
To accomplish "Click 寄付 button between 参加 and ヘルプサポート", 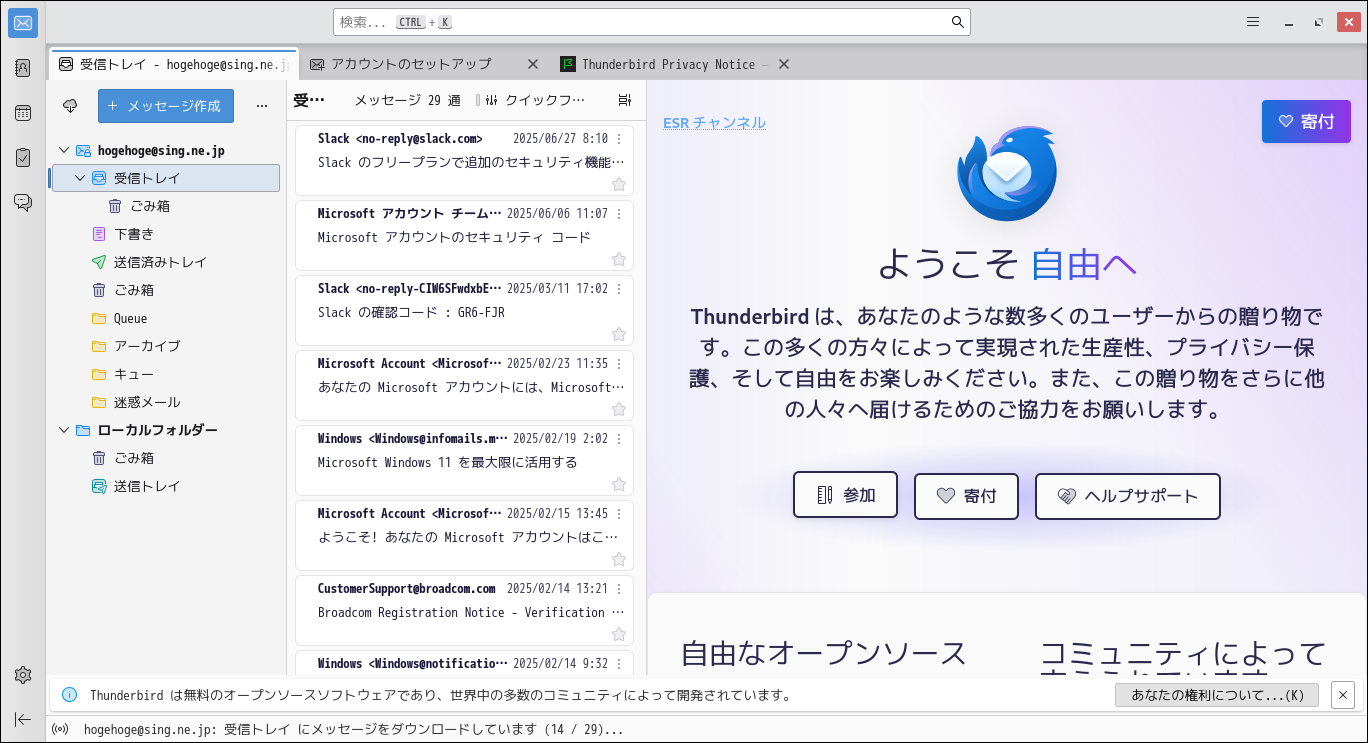I will click(x=966, y=496).
